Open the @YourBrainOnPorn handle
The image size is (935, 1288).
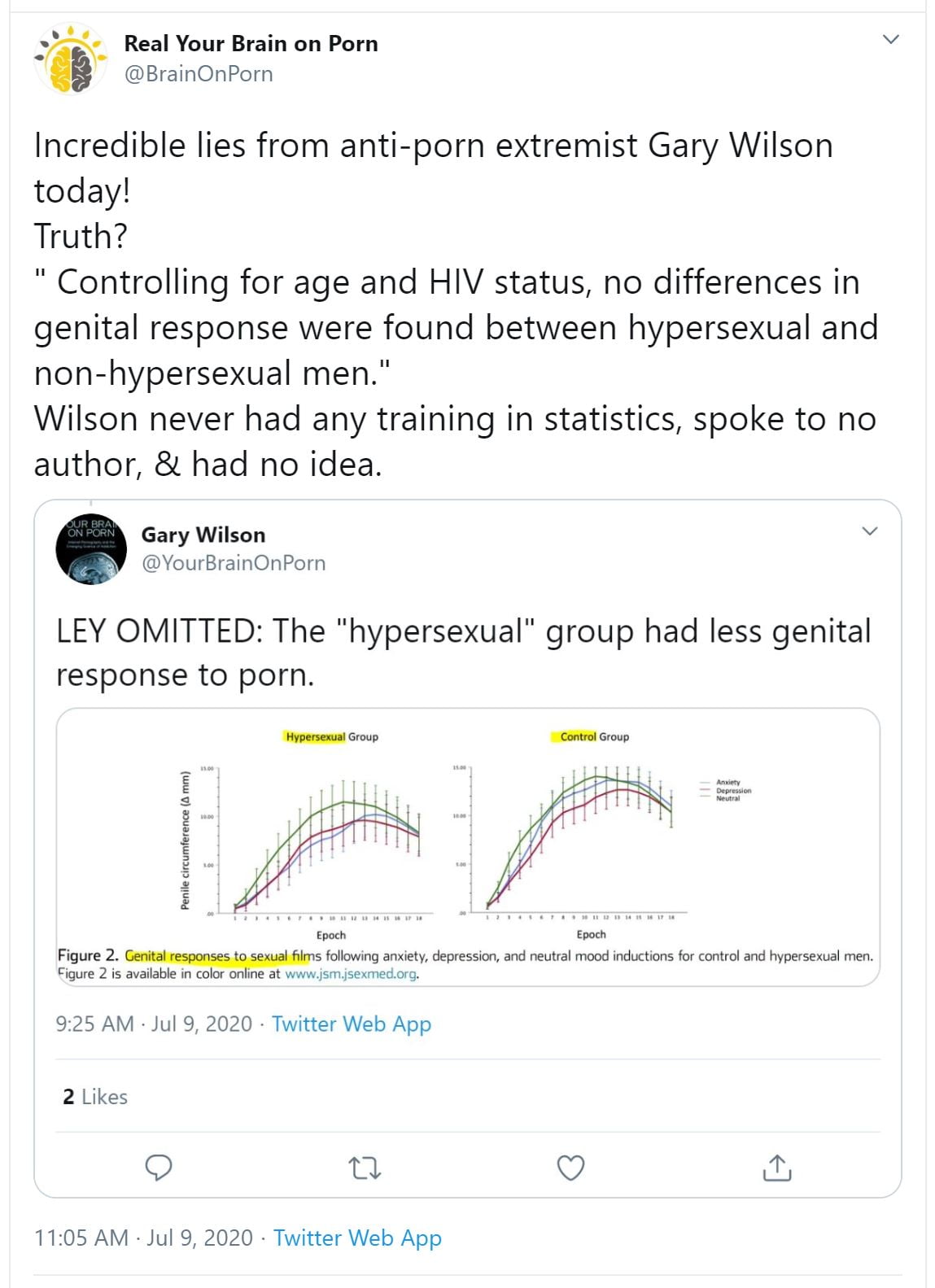pos(234,563)
